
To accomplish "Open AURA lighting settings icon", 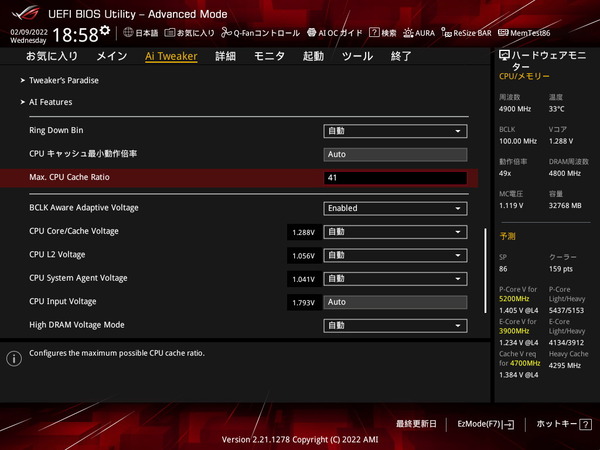I will pos(410,32).
